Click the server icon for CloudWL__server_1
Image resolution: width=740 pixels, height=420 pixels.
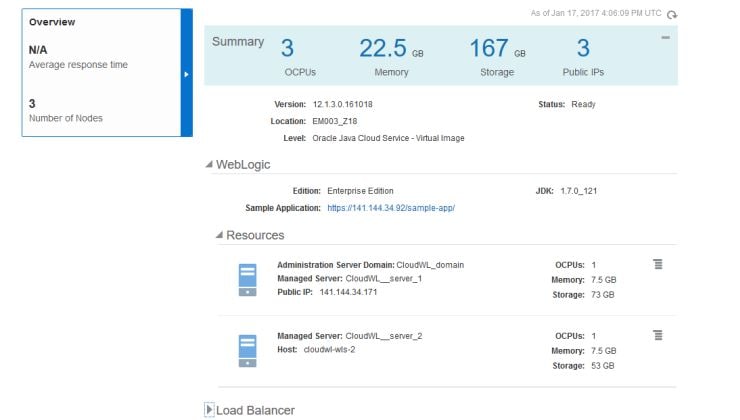[248, 279]
